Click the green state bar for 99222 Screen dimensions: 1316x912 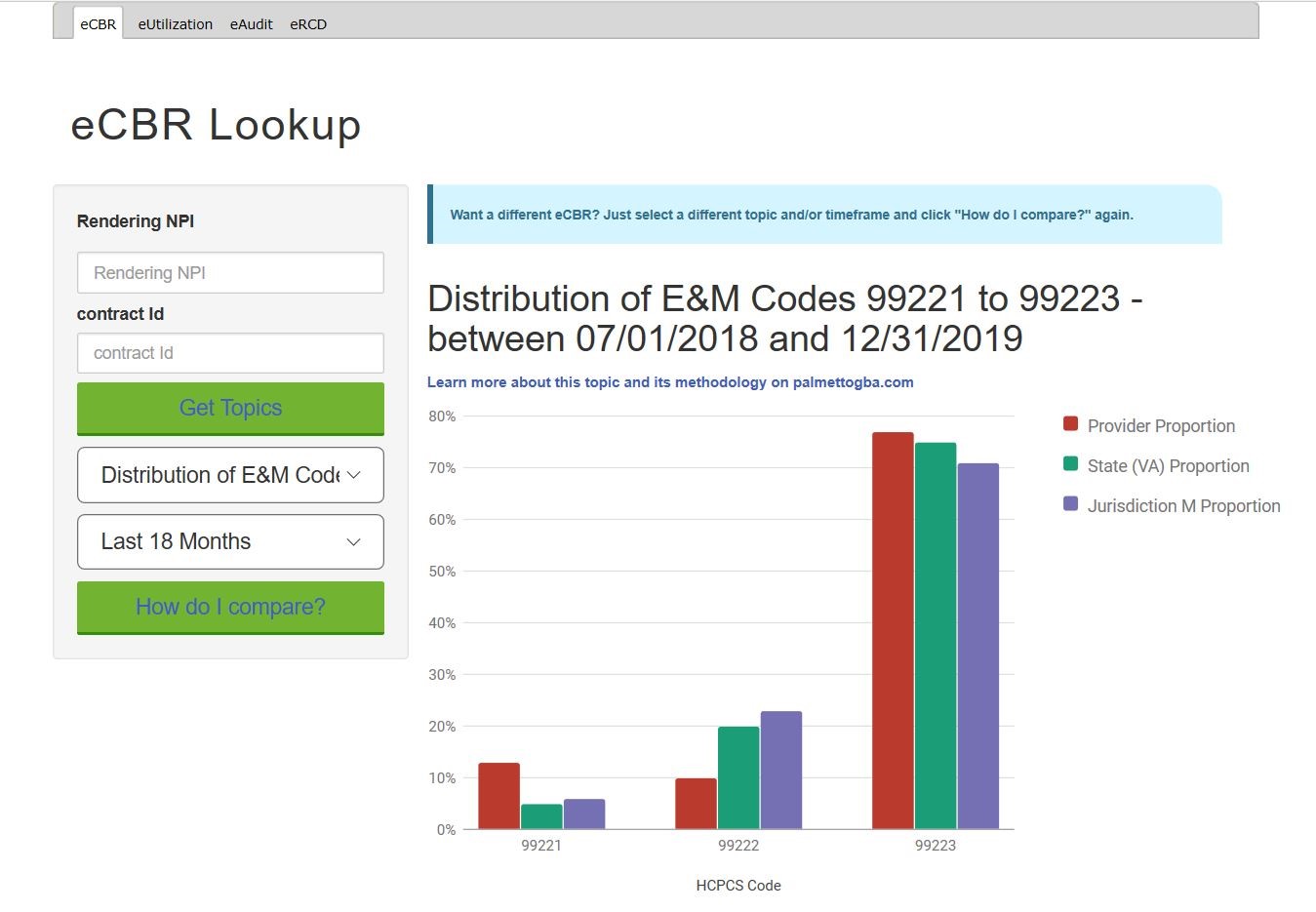click(738, 778)
